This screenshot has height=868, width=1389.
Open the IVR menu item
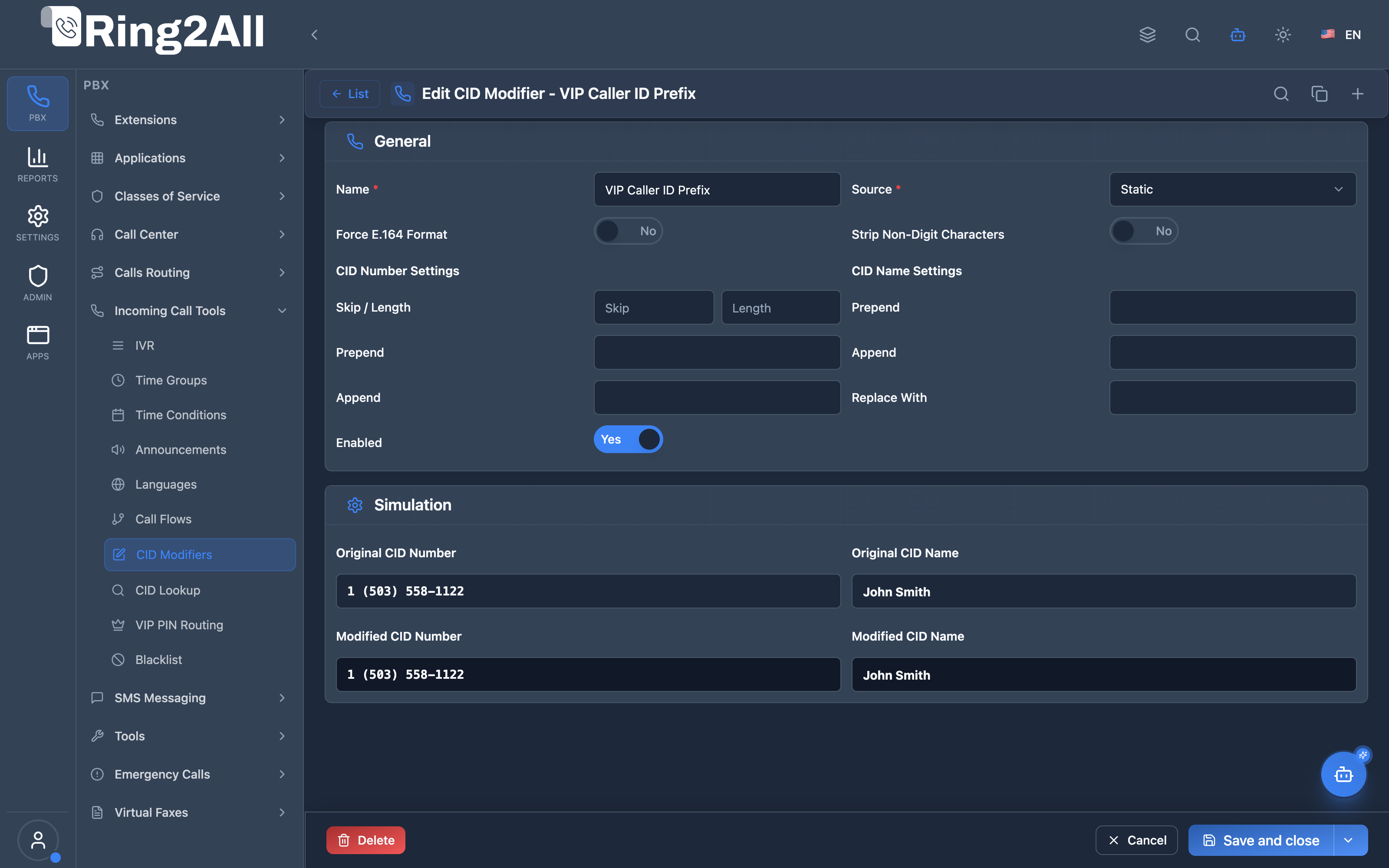click(200, 345)
